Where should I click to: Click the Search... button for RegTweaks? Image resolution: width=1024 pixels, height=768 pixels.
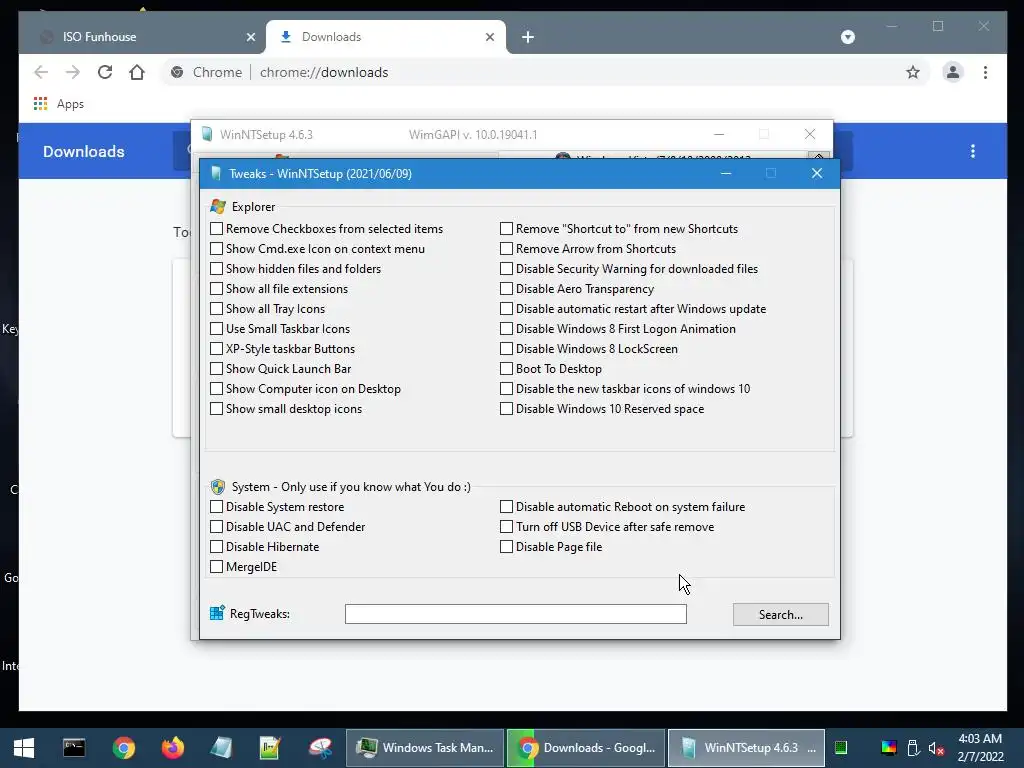point(780,615)
